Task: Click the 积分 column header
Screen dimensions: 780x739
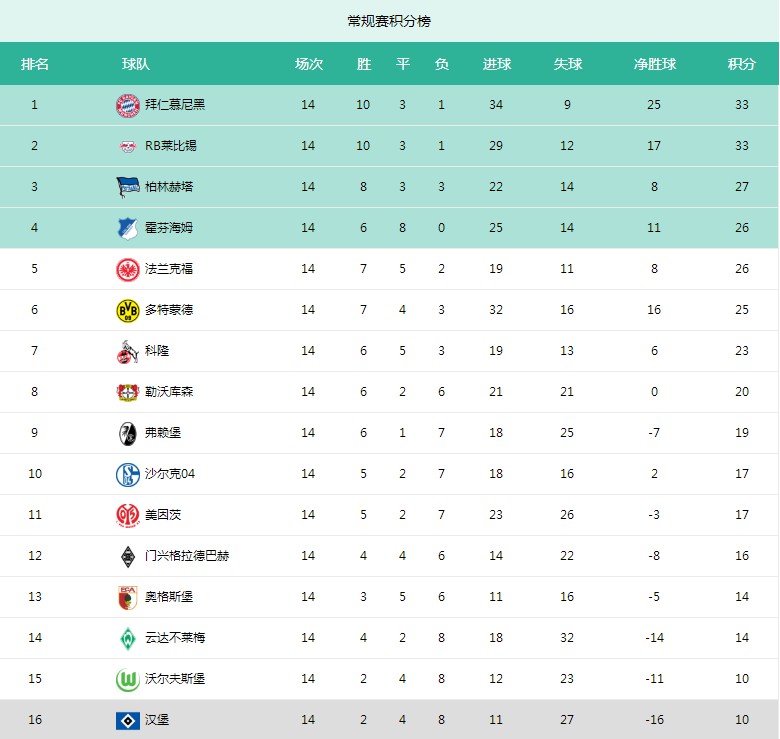Action: point(741,64)
